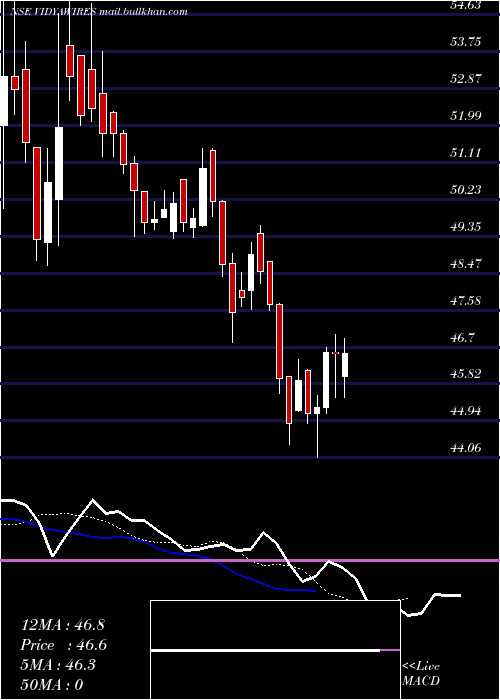Click the Price : 46.6 readout
The width and height of the screenshot is (500, 700).
tap(64, 645)
